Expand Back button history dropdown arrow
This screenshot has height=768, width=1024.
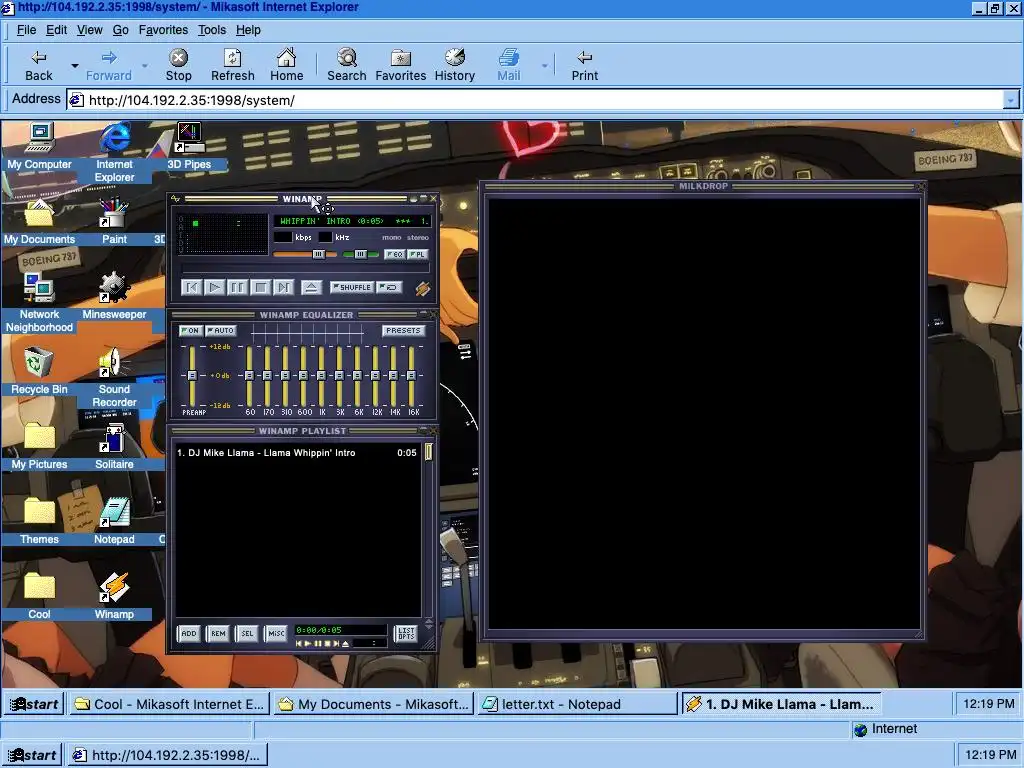(75, 65)
